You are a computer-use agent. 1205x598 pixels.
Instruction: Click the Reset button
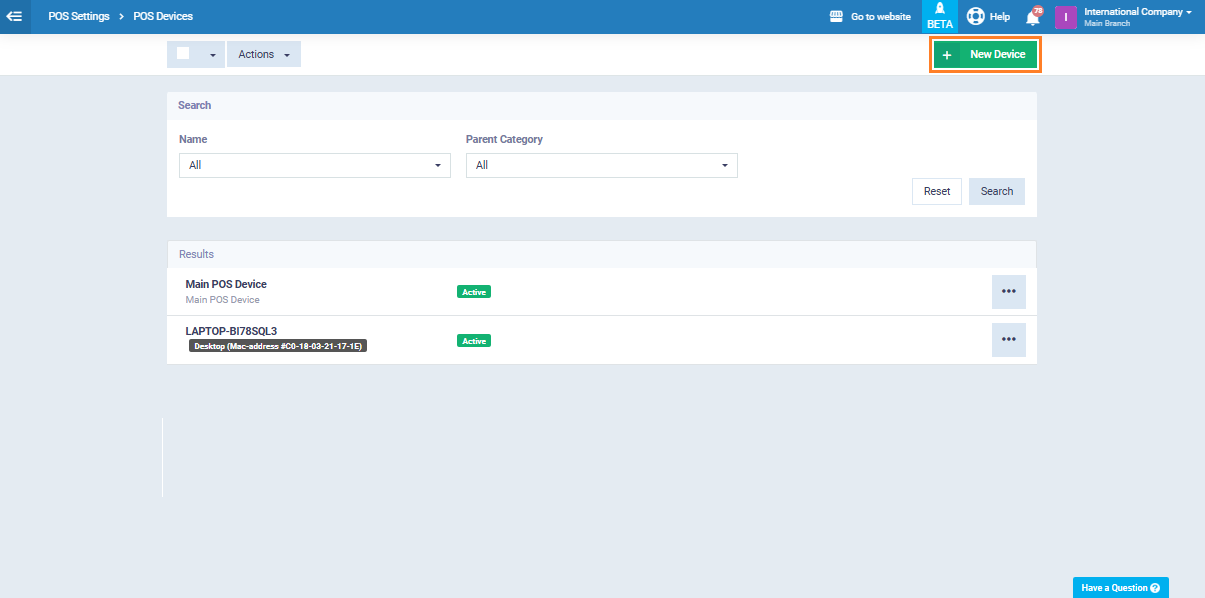[936, 191]
